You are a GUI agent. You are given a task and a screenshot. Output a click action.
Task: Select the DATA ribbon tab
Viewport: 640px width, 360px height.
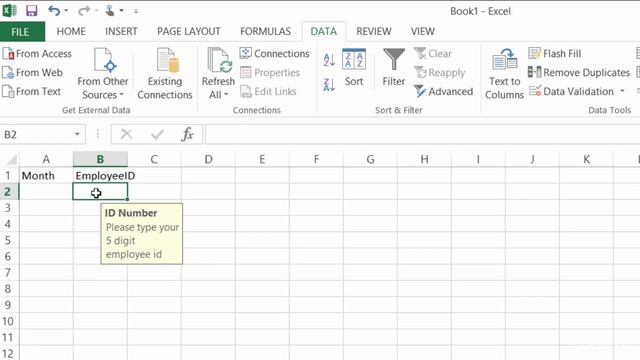tap(324, 31)
